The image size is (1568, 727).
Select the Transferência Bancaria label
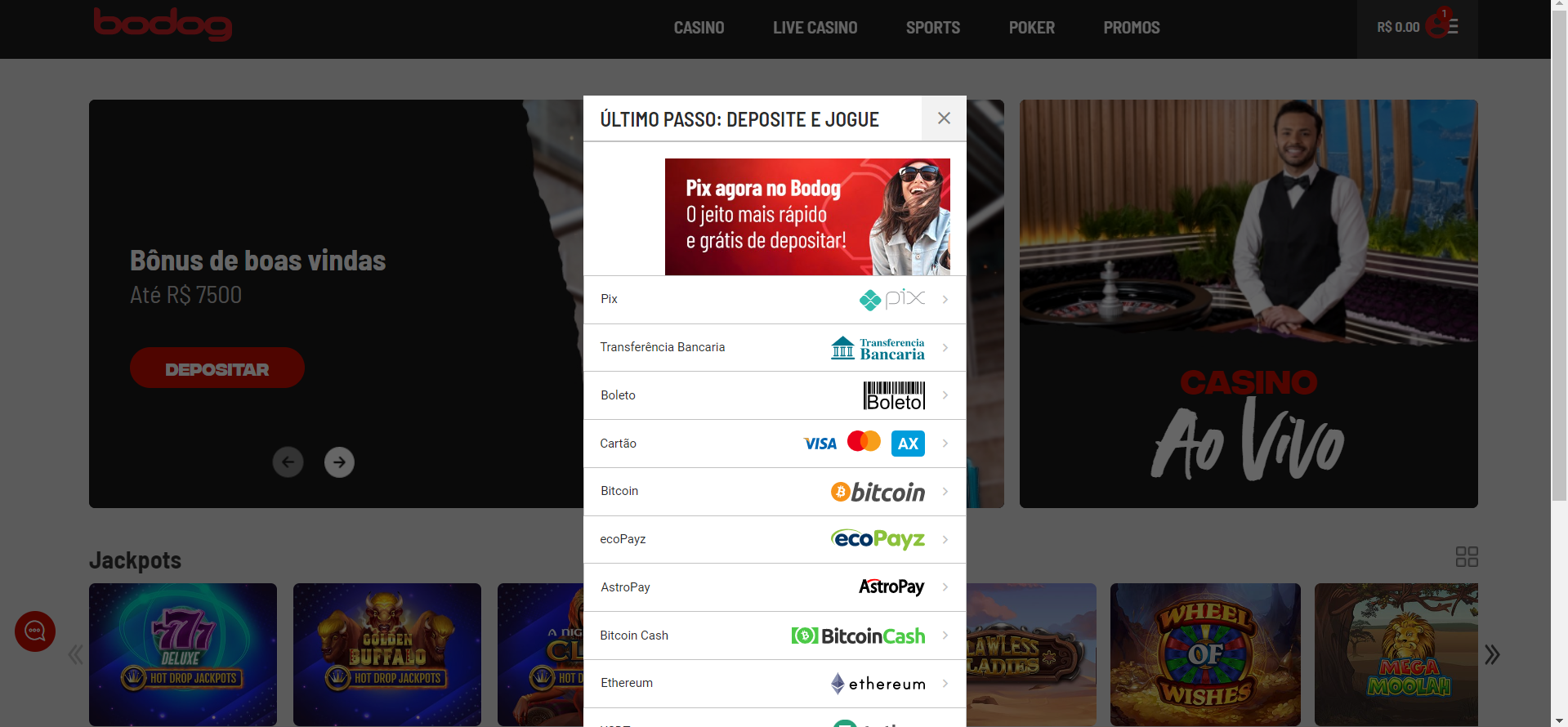tap(663, 347)
